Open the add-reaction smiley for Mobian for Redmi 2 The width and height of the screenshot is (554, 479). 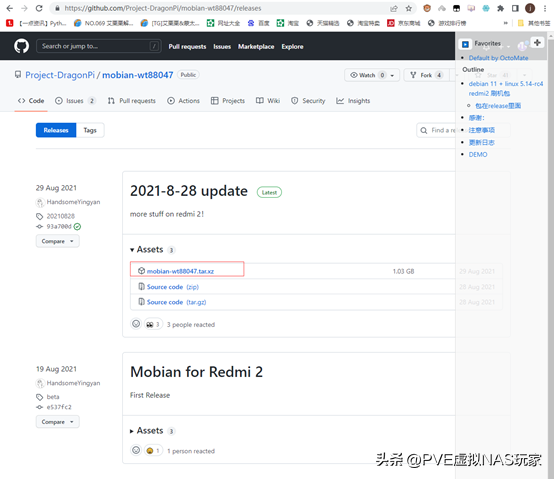pos(136,450)
